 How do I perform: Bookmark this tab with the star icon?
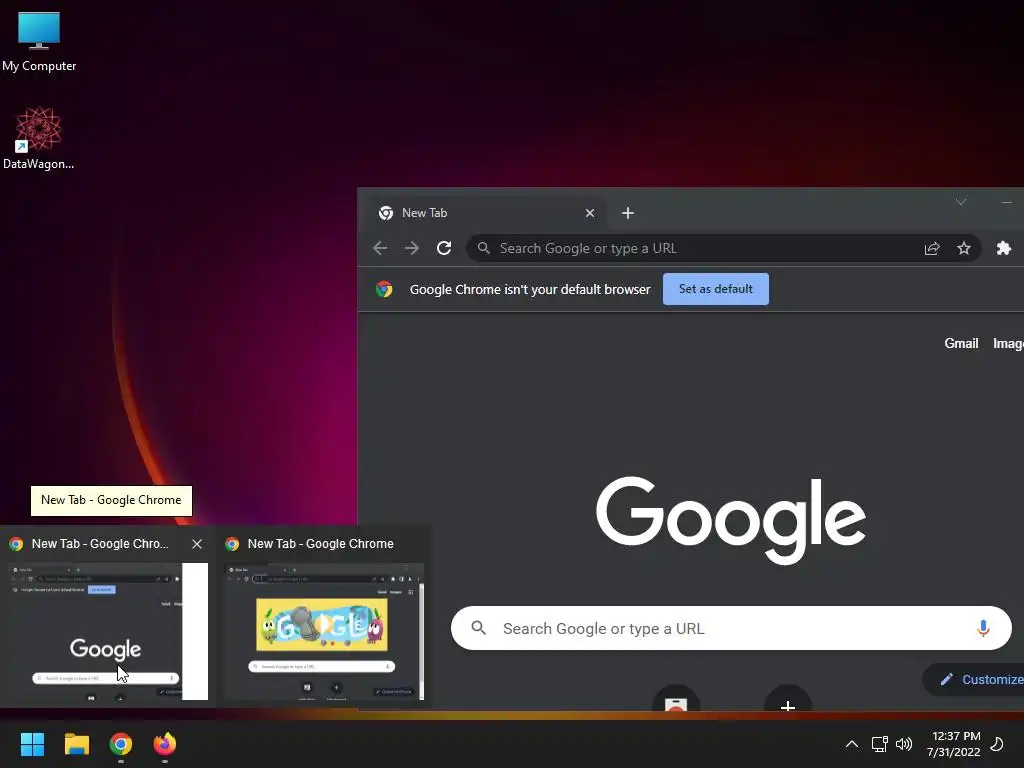click(x=964, y=248)
